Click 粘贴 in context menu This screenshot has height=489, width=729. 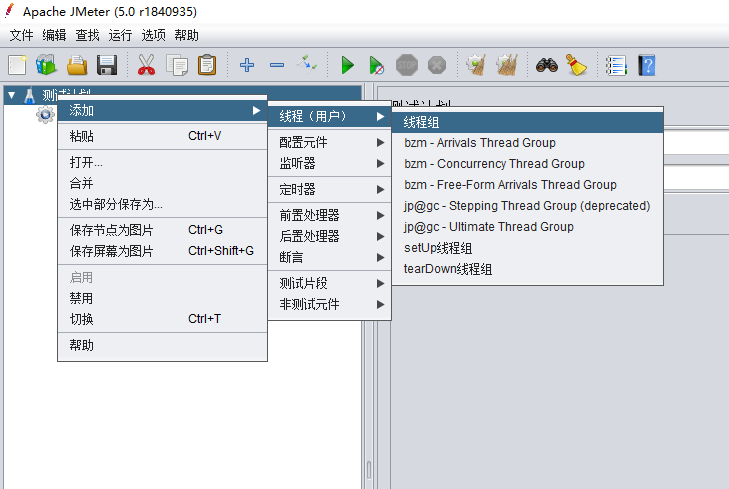coord(162,136)
